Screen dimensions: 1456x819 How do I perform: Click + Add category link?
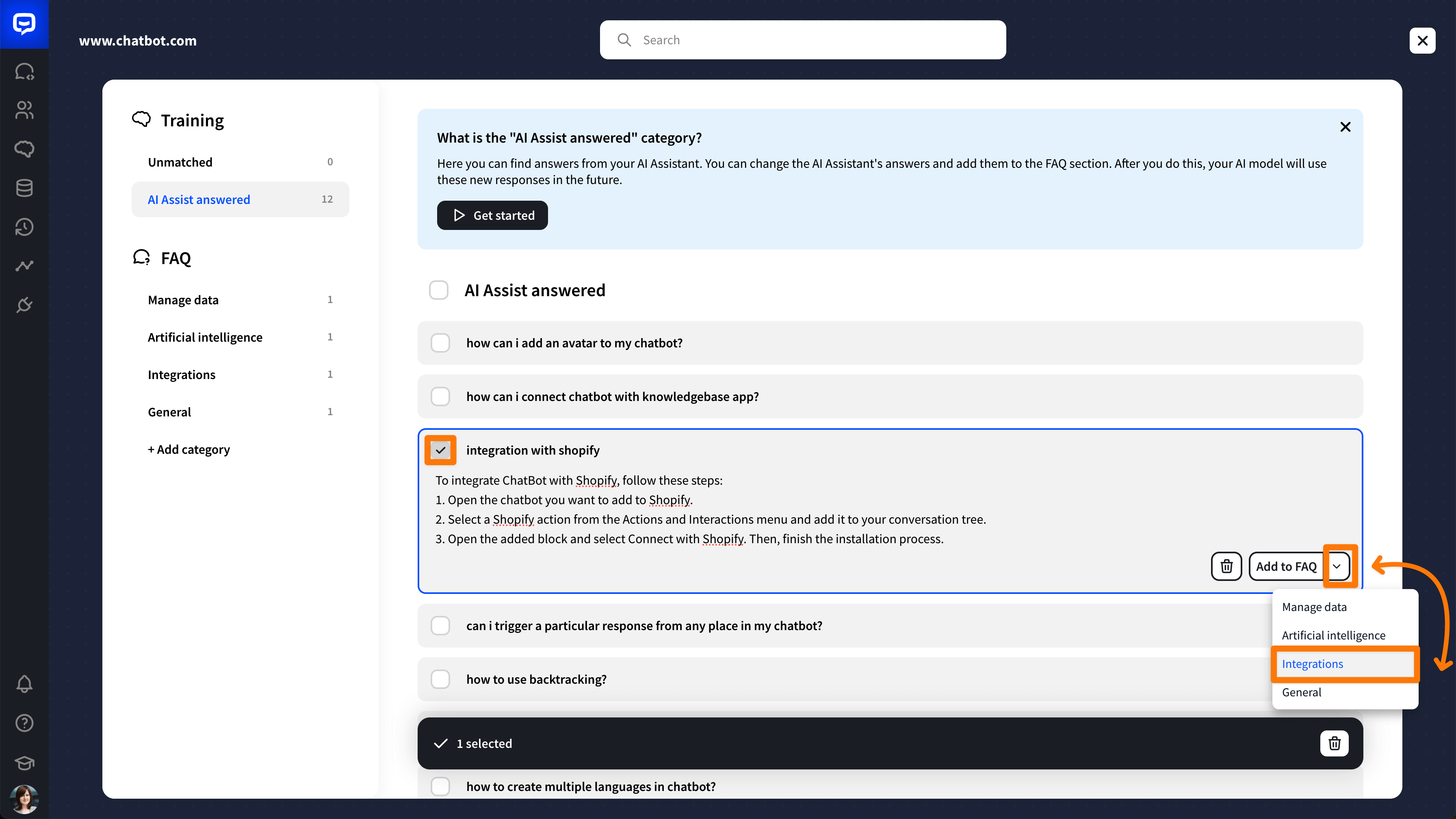pos(189,449)
